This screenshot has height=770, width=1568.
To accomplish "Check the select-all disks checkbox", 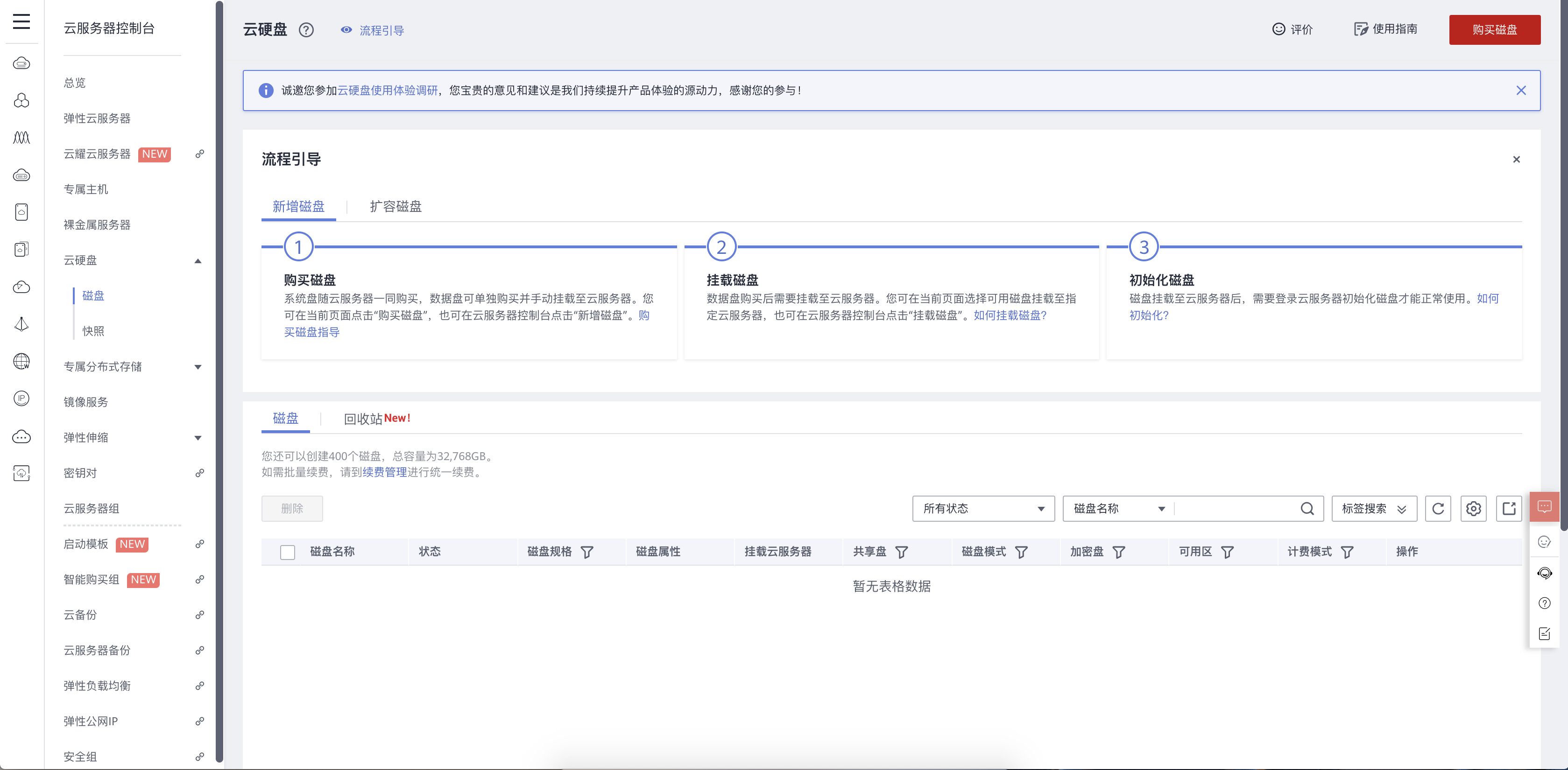I will 287,552.
